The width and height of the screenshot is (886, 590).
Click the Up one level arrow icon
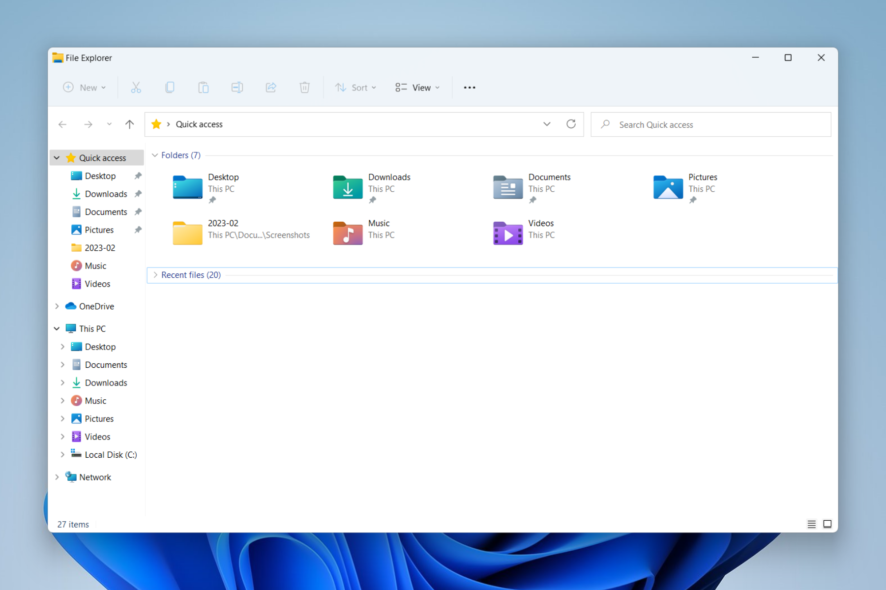129,124
